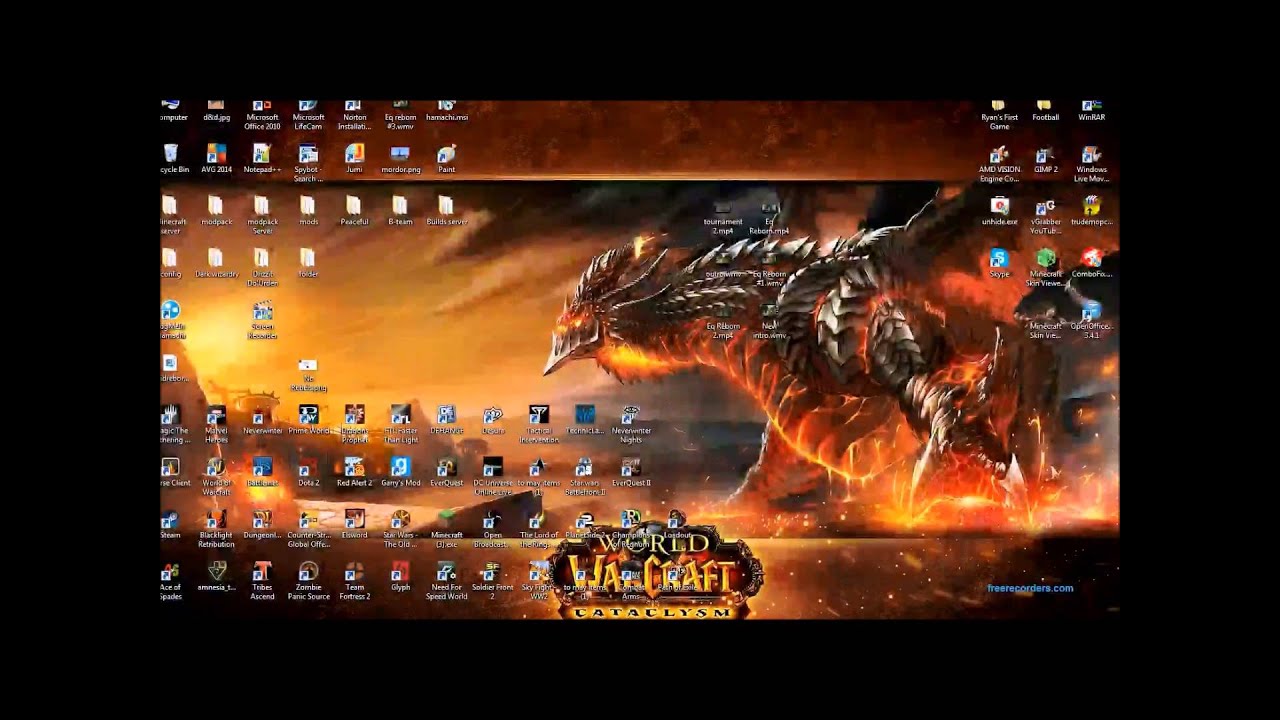
Task: Click the Drizzt Do'Urden folder
Action: coord(262,267)
